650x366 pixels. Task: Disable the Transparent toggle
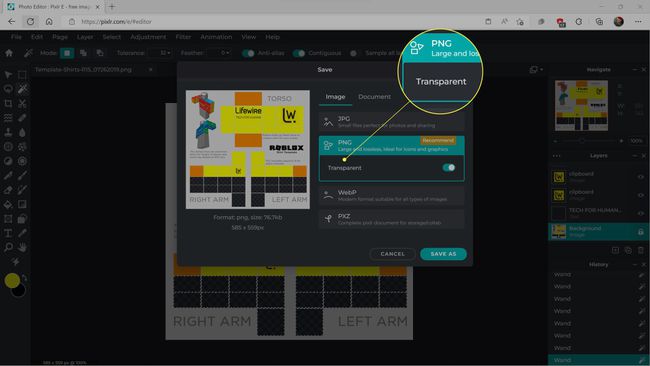pos(449,167)
